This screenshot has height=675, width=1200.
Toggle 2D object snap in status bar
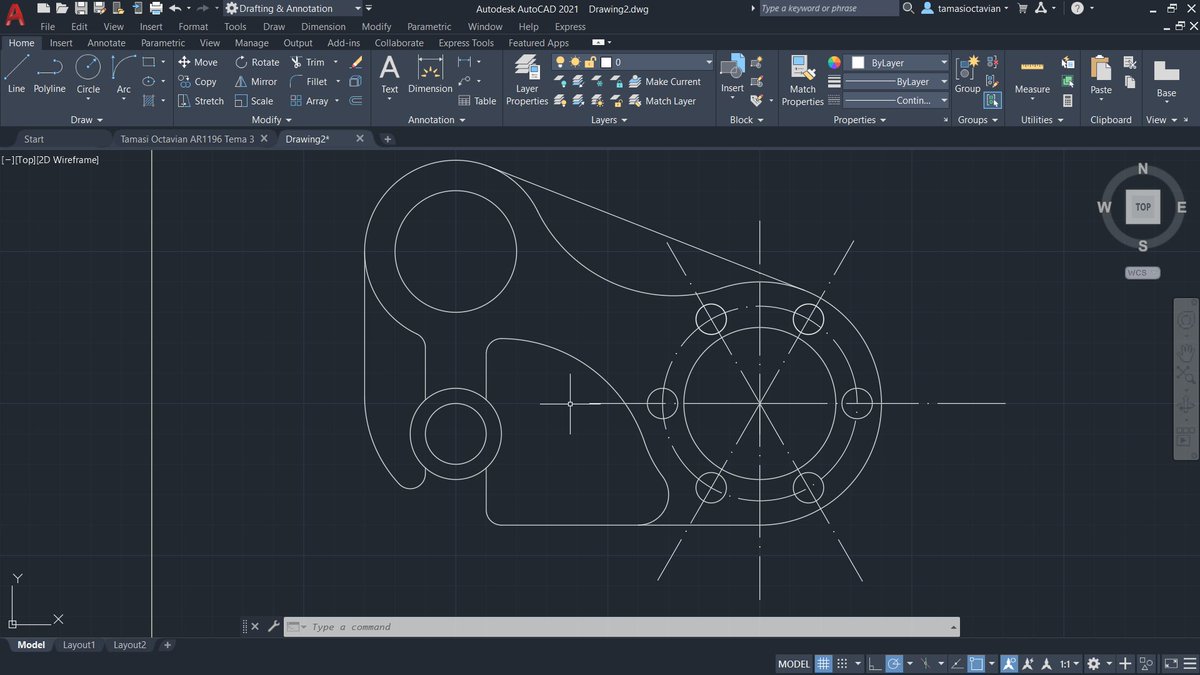(975, 664)
